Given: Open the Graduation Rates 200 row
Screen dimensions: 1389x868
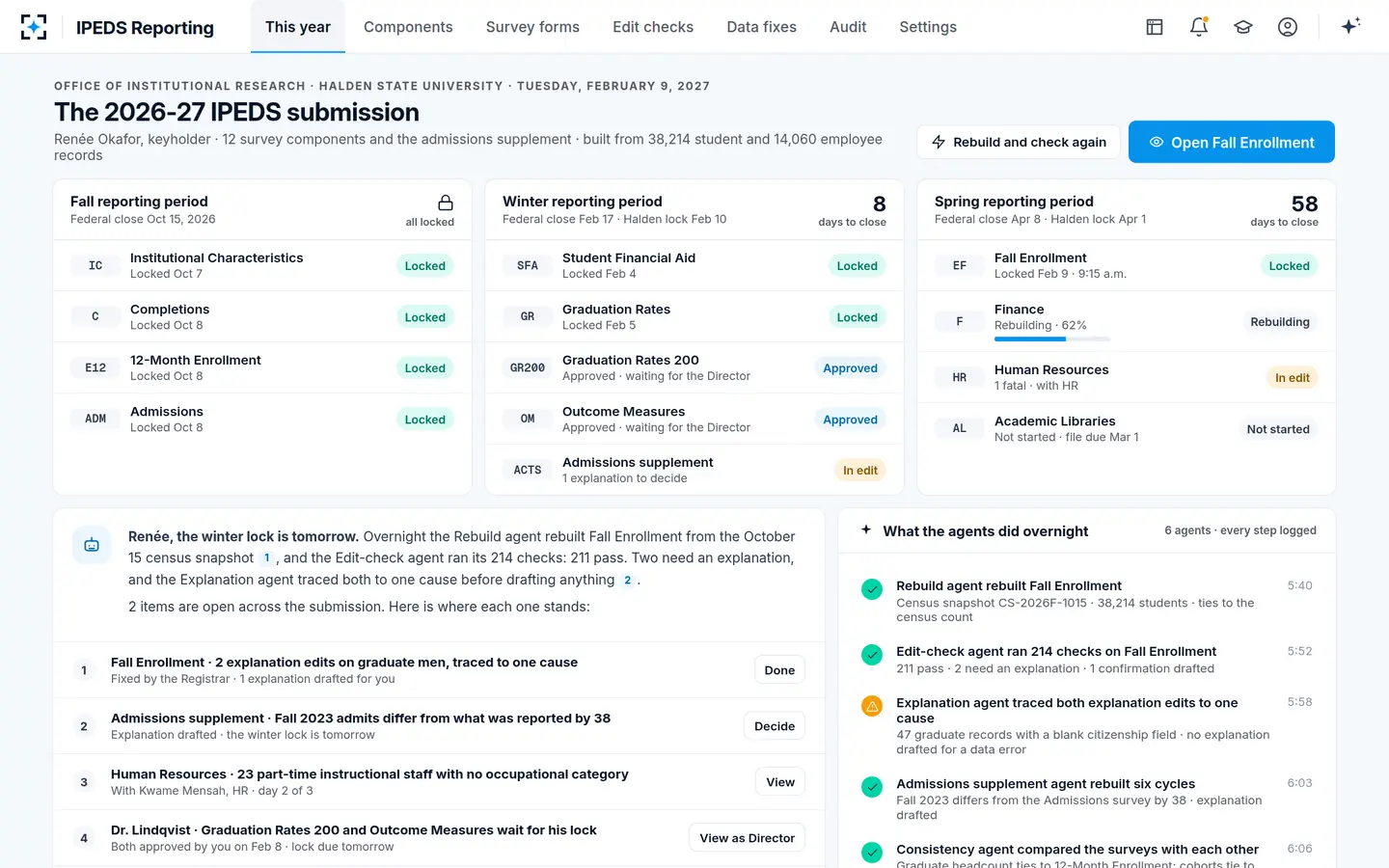Looking at the screenshot, I should point(694,367).
